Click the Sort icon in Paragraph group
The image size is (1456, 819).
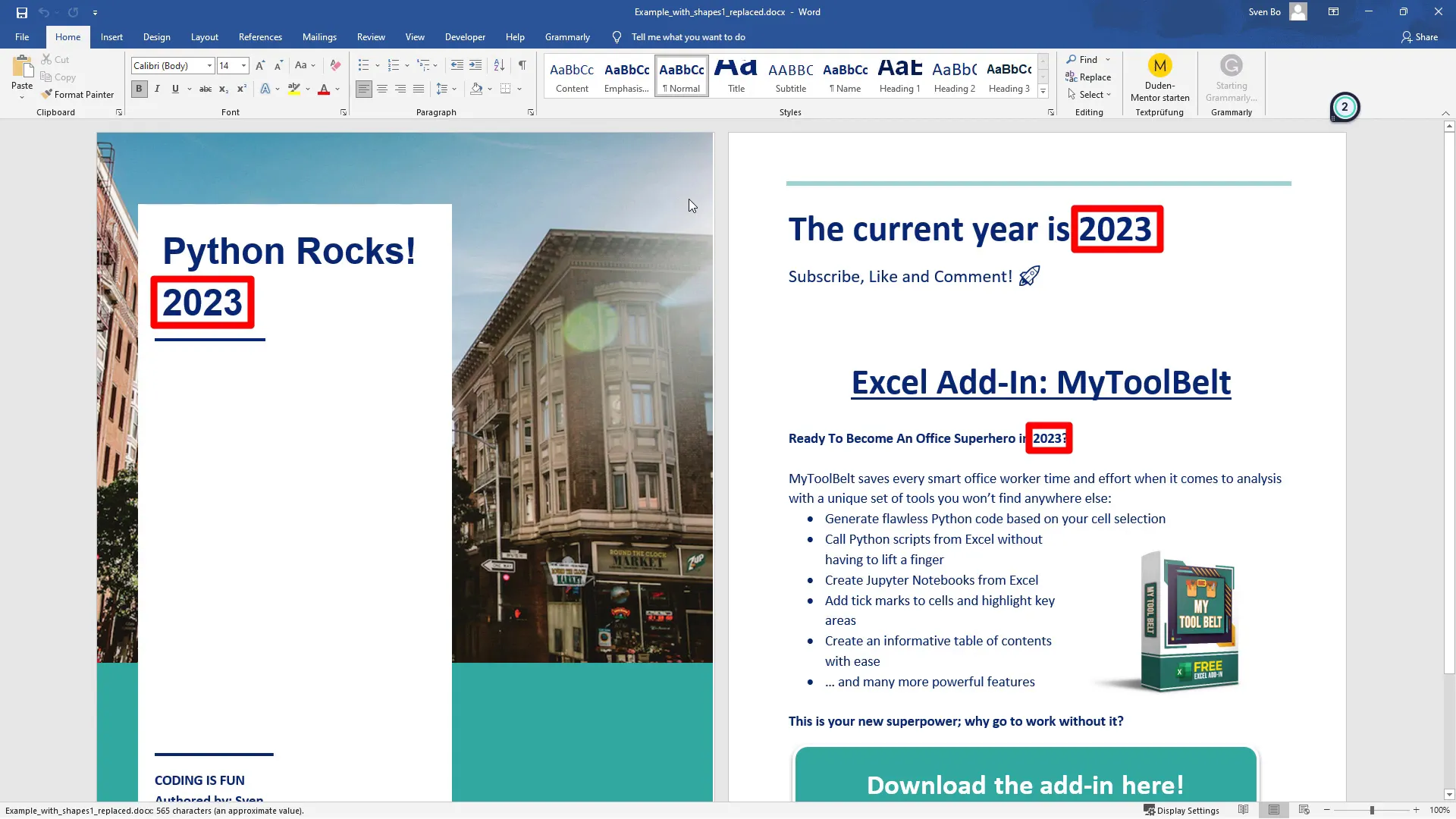click(499, 66)
